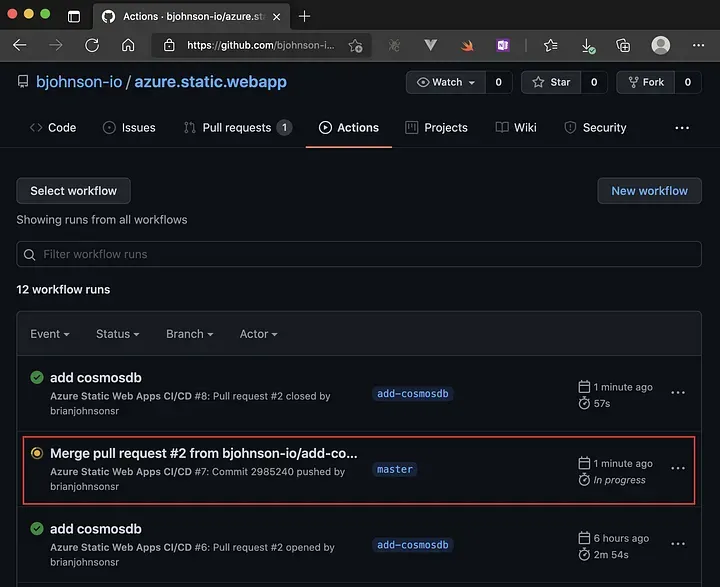Expand the repository nav overflow menu

tap(682, 128)
